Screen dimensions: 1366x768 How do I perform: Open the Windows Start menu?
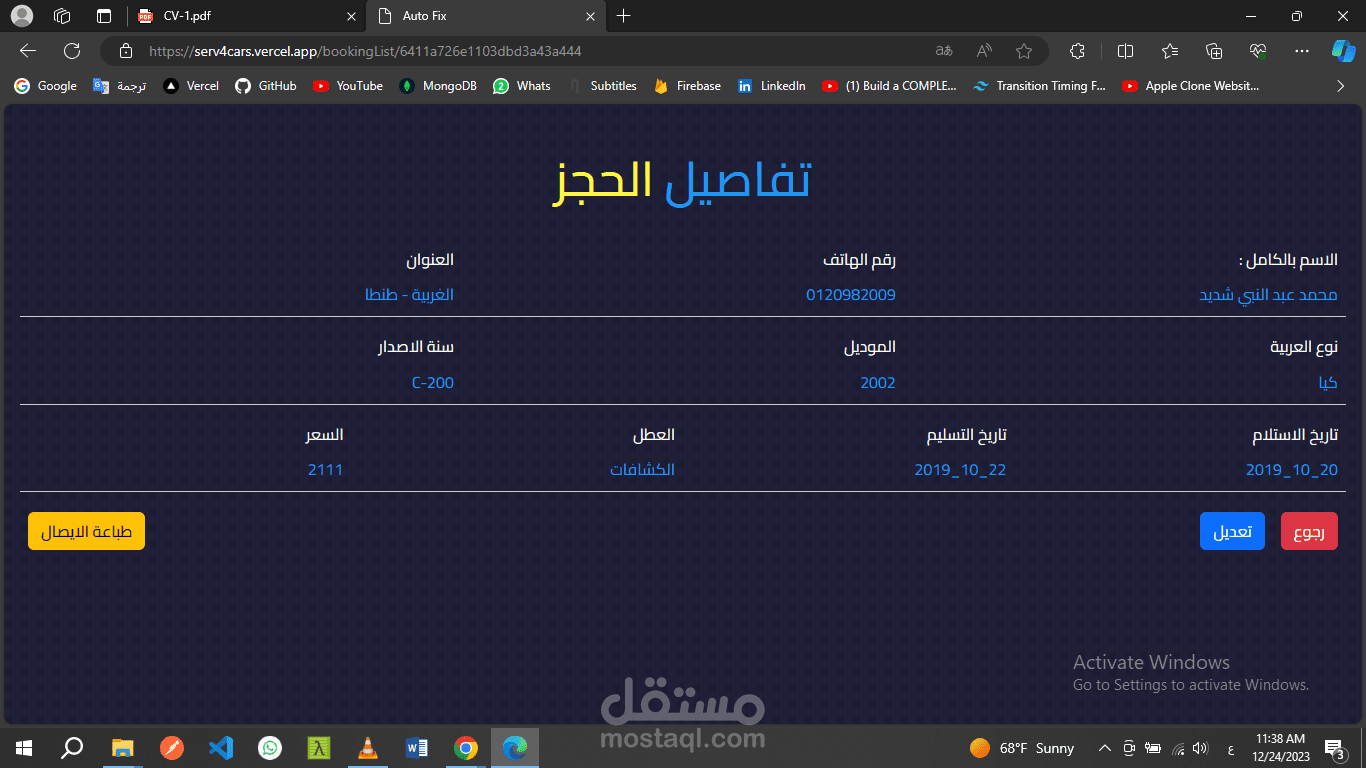pyautogui.click(x=24, y=748)
